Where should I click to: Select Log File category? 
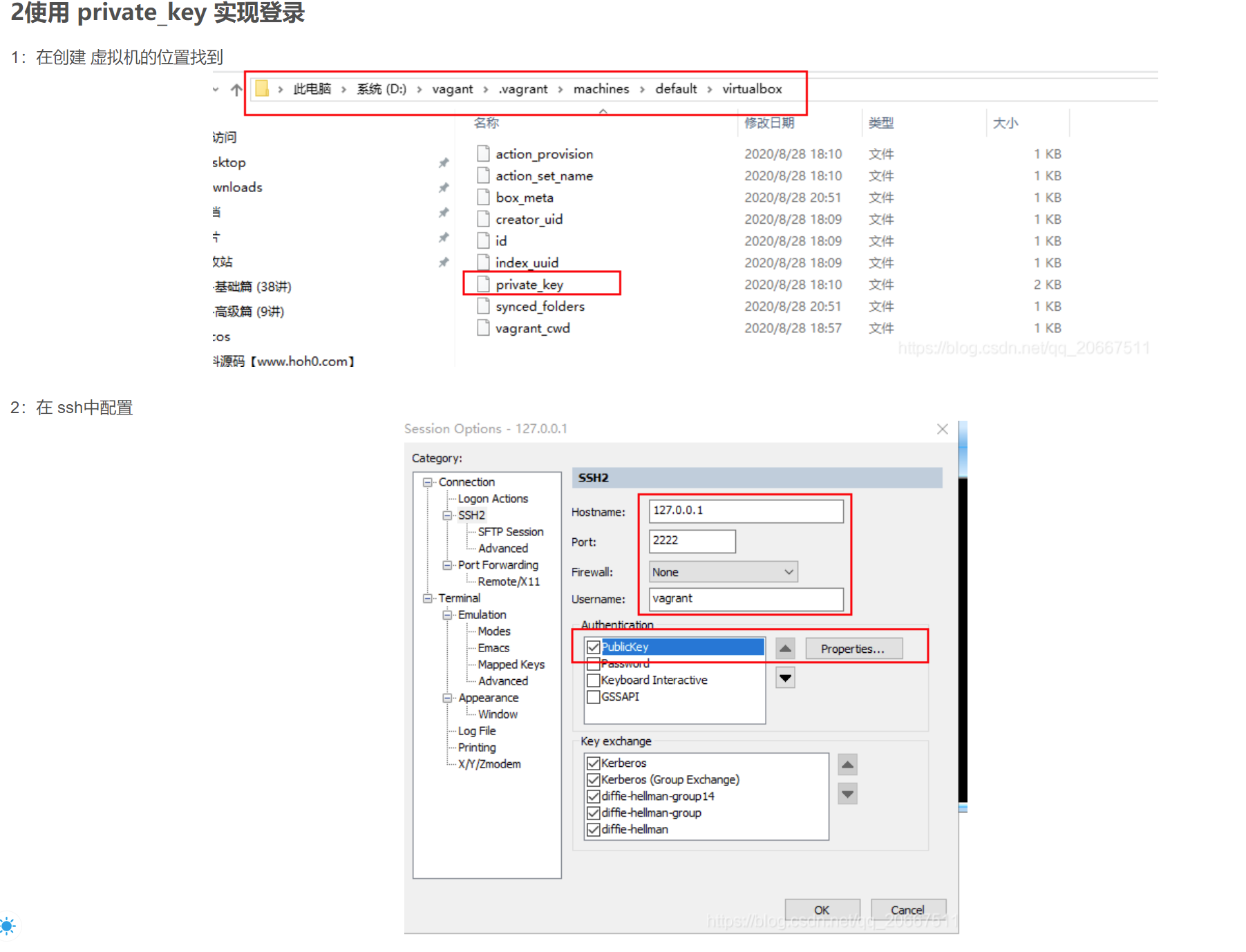click(x=477, y=731)
